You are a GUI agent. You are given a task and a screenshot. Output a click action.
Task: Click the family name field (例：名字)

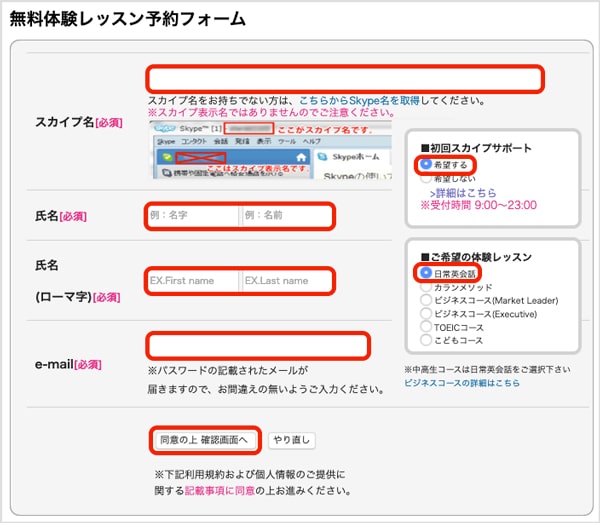pos(192,215)
